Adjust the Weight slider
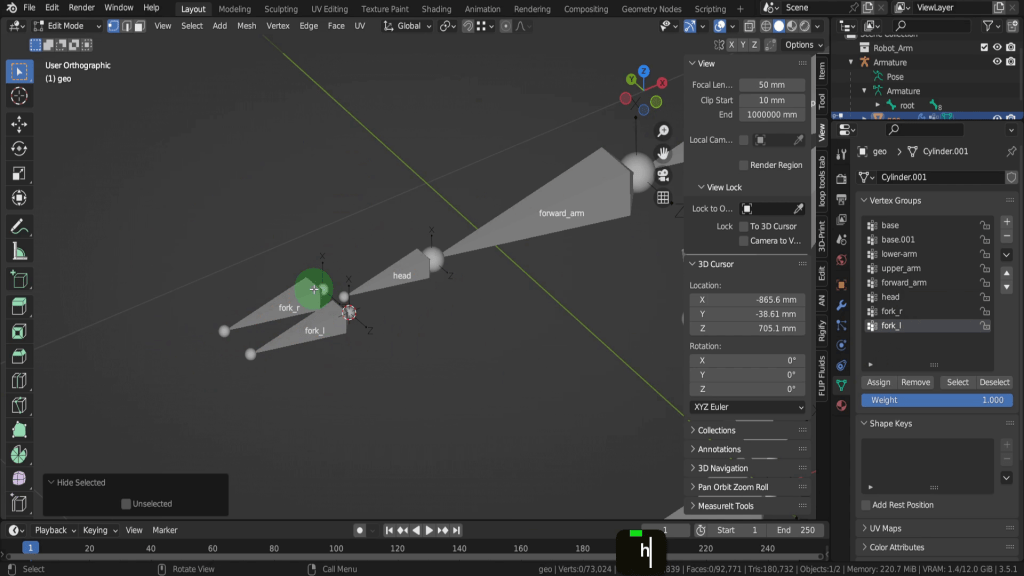The image size is (1024, 576). click(x=937, y=400)
